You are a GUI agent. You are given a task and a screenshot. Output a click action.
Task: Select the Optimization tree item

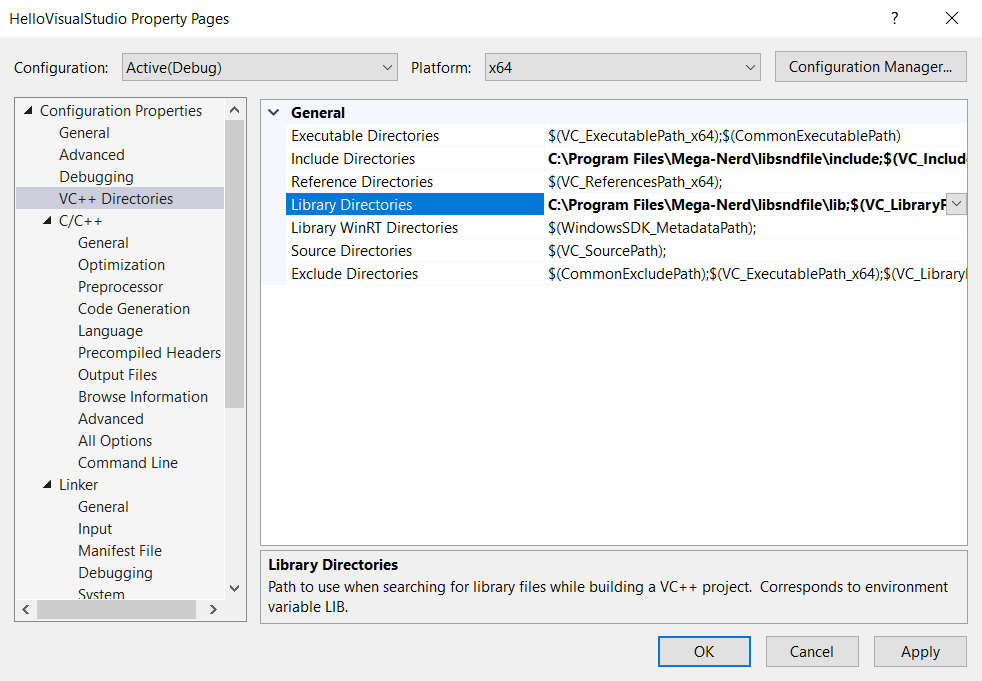(x=121, y=264)
